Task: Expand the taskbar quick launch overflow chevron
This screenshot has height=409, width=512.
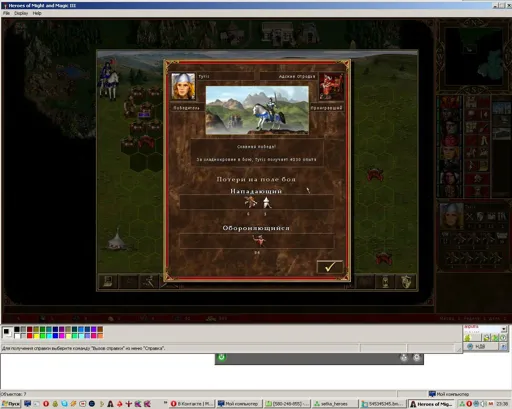Action: point(165,403)
